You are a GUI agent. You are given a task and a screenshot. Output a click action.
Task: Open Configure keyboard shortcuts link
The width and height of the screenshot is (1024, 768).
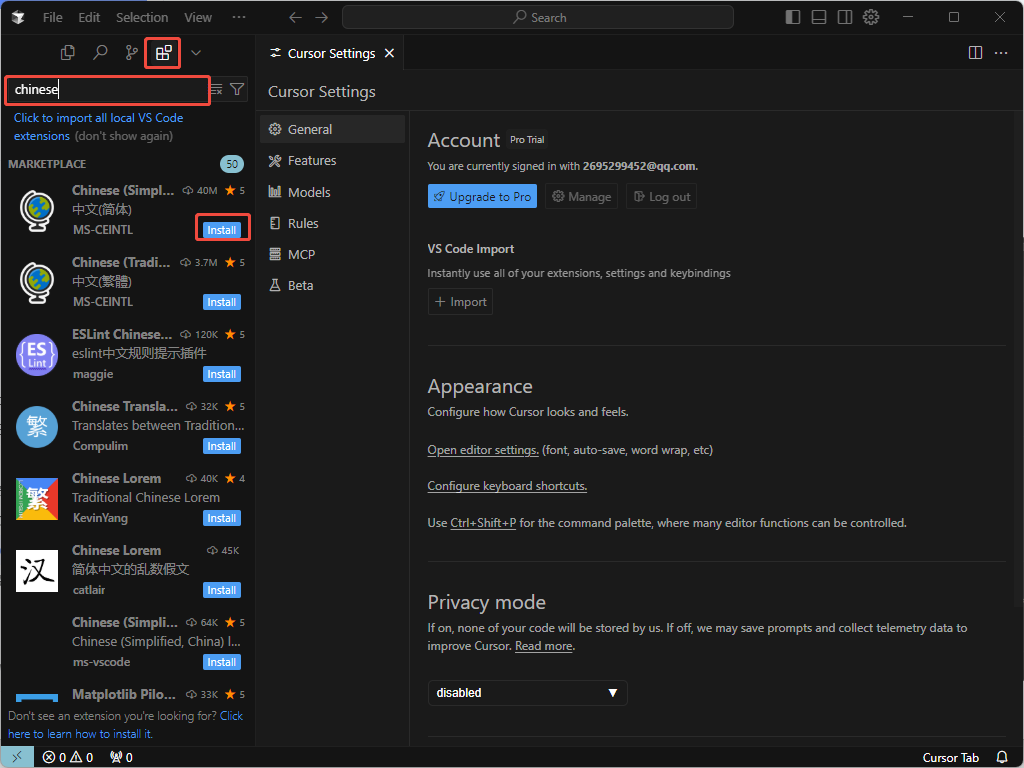(507, 486)
